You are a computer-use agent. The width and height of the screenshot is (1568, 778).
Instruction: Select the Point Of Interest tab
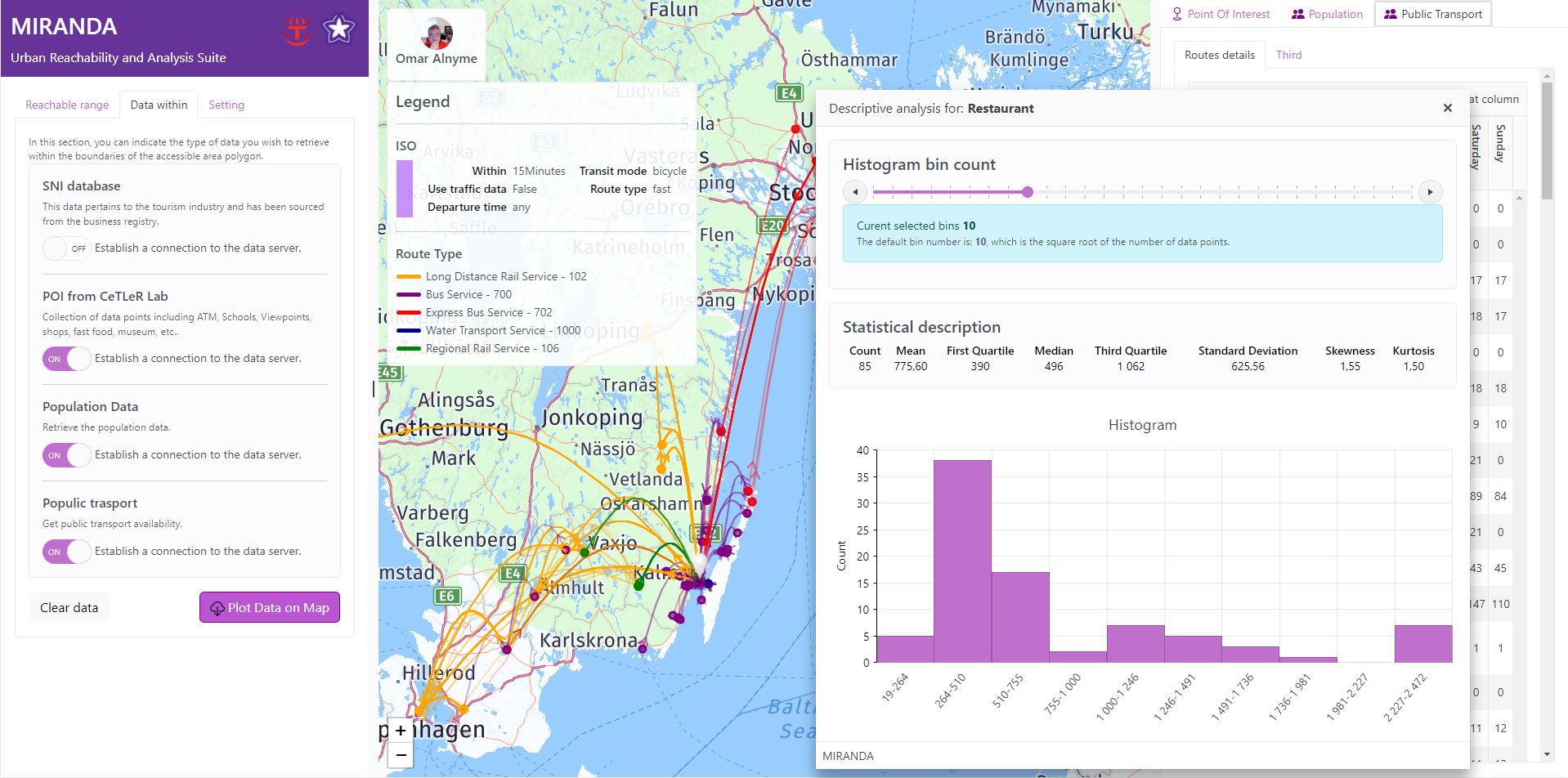click(x=1221, y=14)
